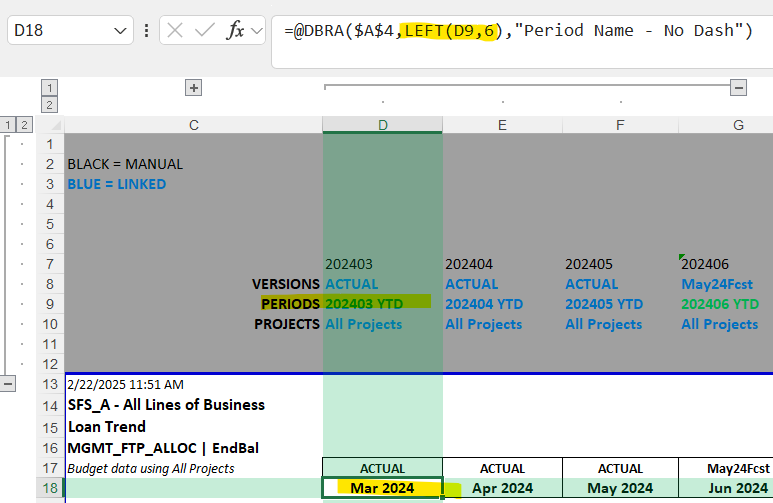The width and height of the screenshot is (773, 503).
Task: Expand the dropdown chevron beside fx
Action: coord(257,31)
